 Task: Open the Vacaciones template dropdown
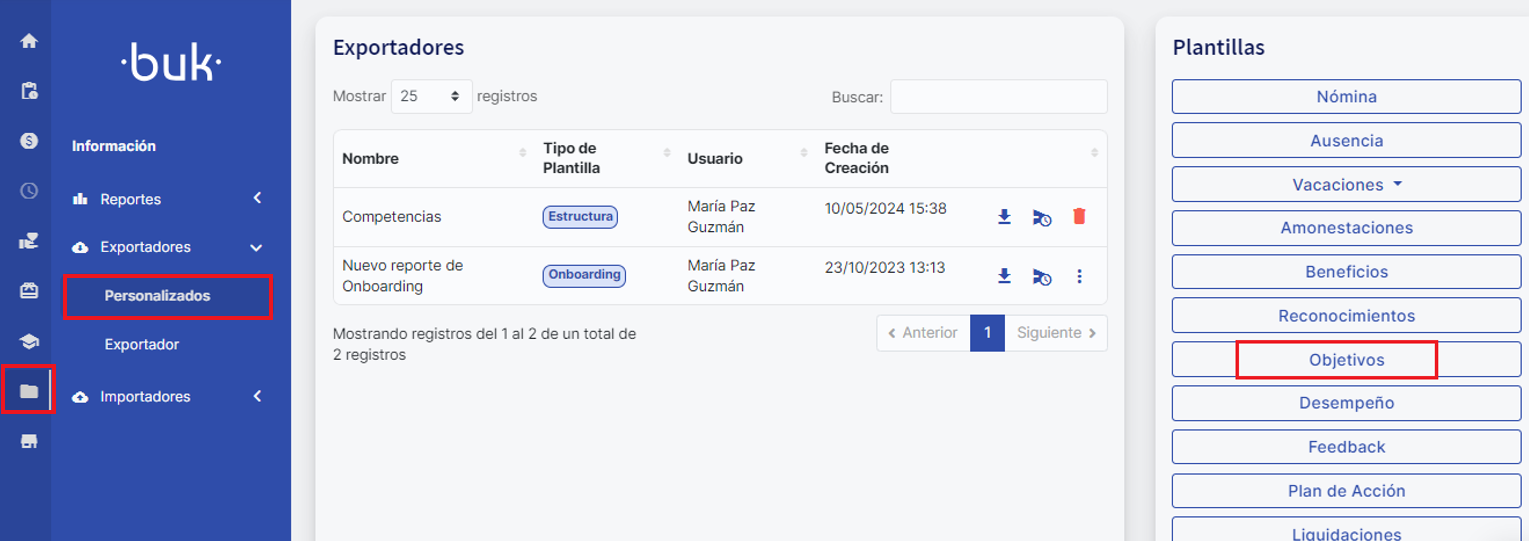1346,185
